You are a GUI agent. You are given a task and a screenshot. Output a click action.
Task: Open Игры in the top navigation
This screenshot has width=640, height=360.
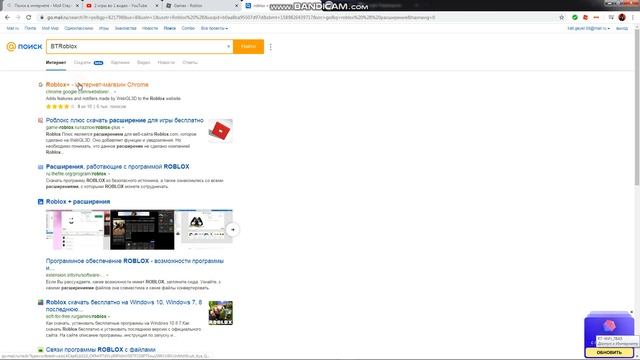click(104, 28)
